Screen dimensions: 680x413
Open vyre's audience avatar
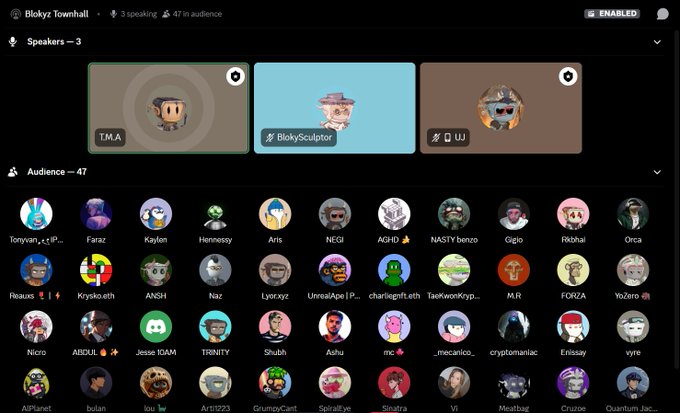click(x=633, y=327)
